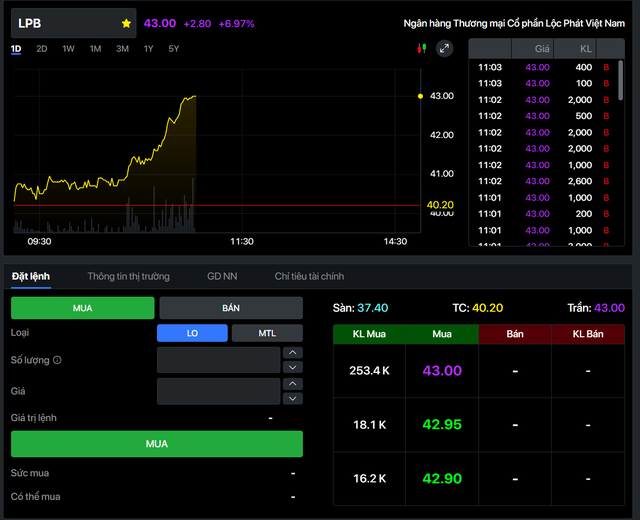Open the Đặt lệnh tab
The height and width of the screenshot is (520, 640).
pyautogui.click(x=31, y=276)
